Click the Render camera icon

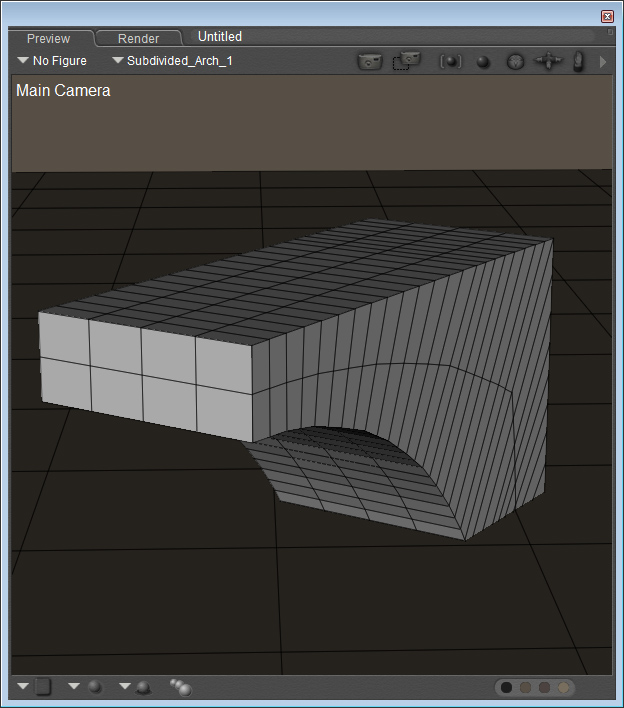(x=370, y=61)
